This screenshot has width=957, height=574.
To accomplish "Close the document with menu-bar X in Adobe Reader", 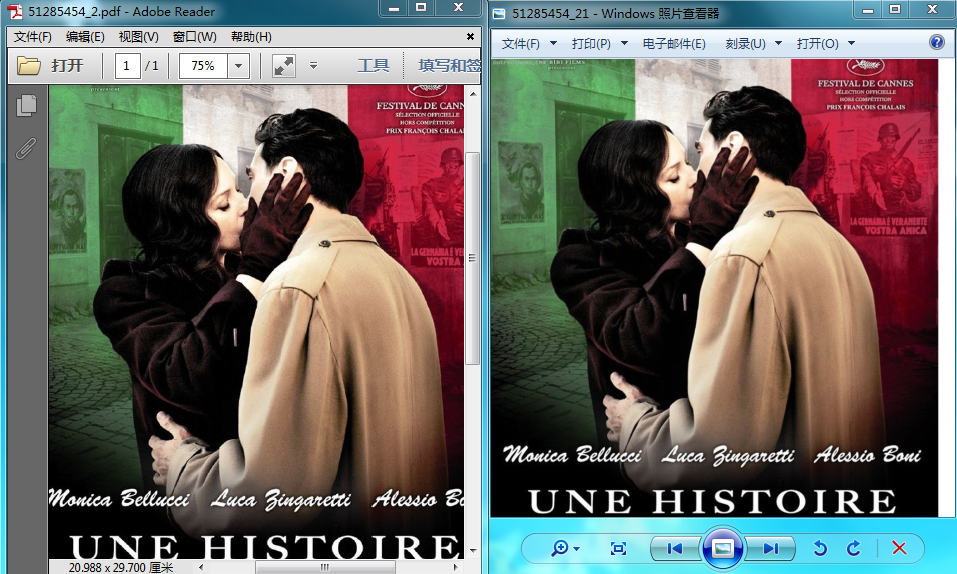I will pos(470,37).
